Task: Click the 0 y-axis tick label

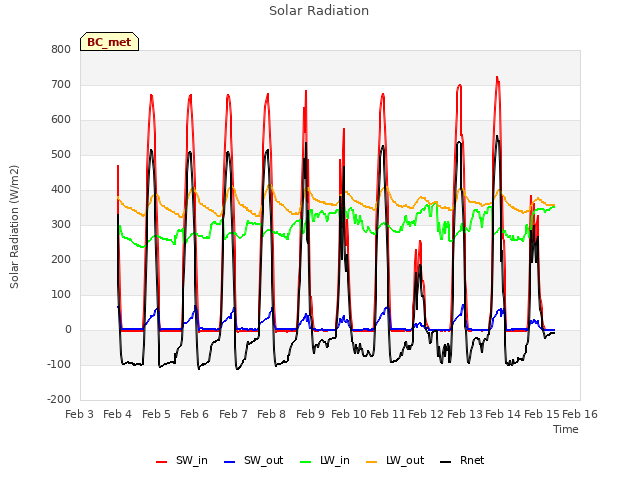Action: (x=68, y=330)
